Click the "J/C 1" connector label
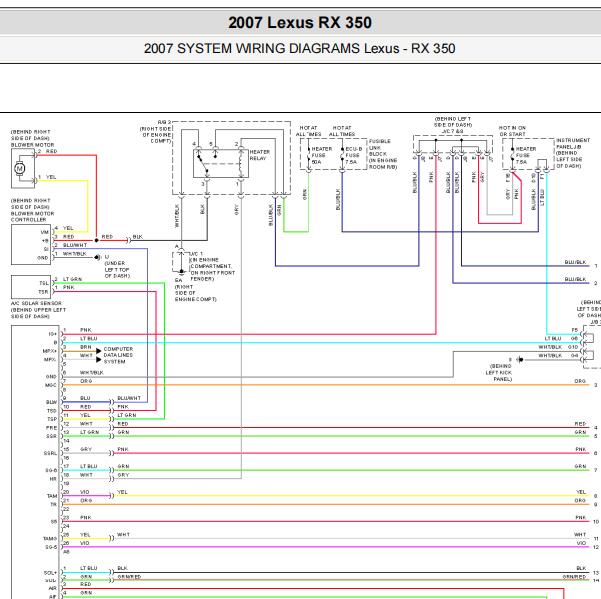Screen dimensions: 601x599 (196, 254)
